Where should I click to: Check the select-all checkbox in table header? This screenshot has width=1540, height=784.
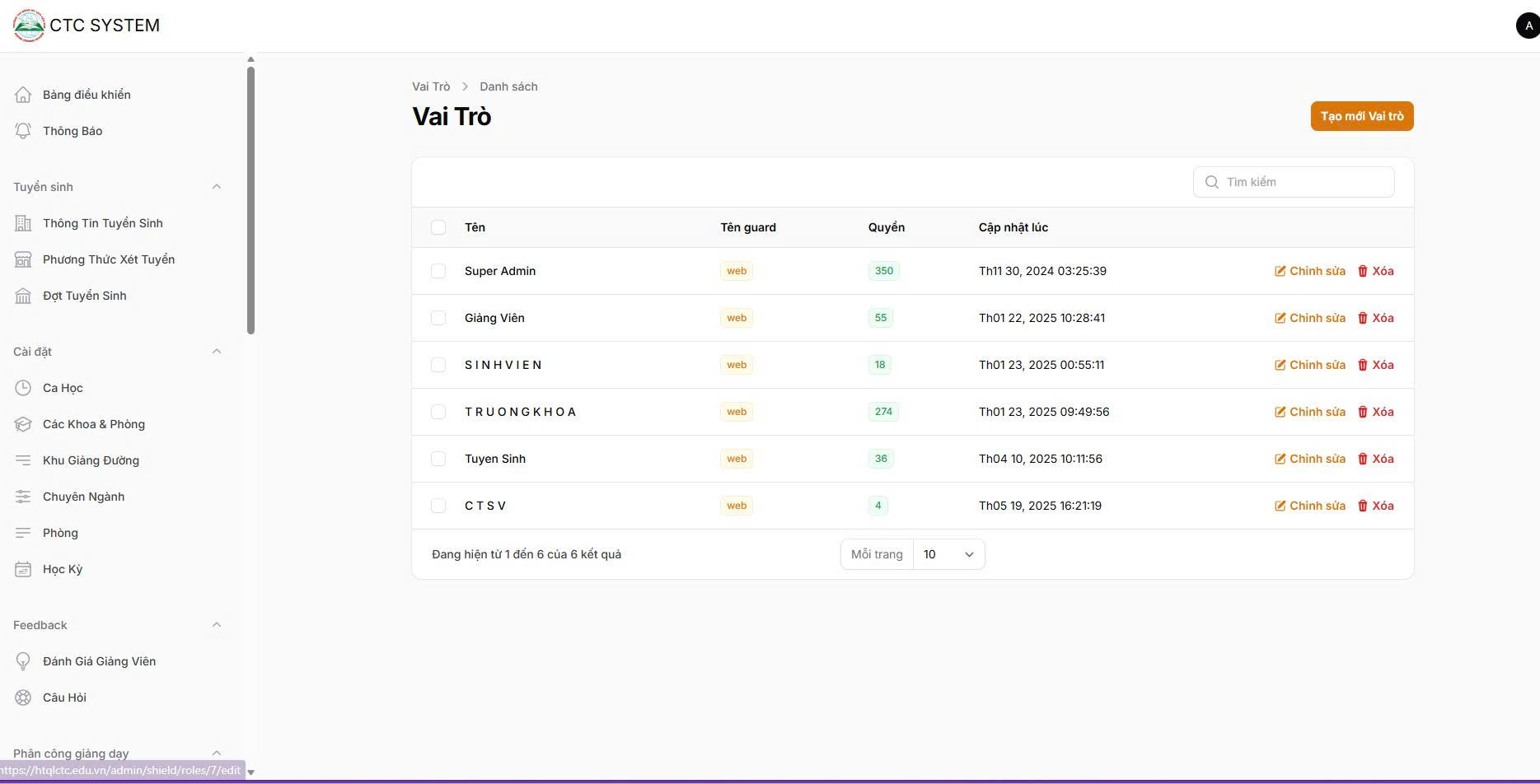[x=438, y=227]
